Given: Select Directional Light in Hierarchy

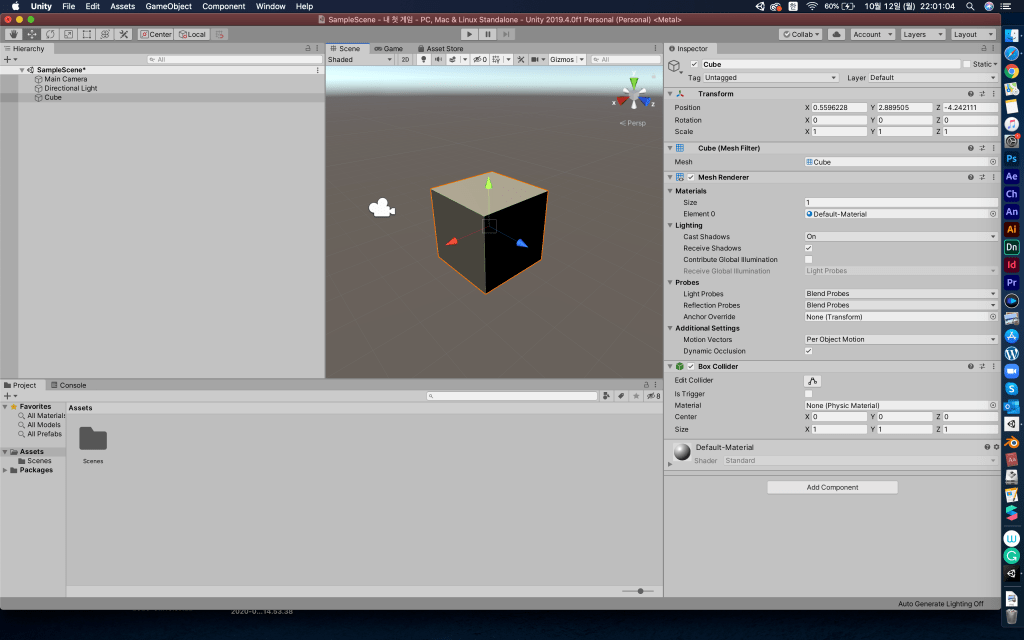Looking at the screenshot, I should [x=70, y=88].
